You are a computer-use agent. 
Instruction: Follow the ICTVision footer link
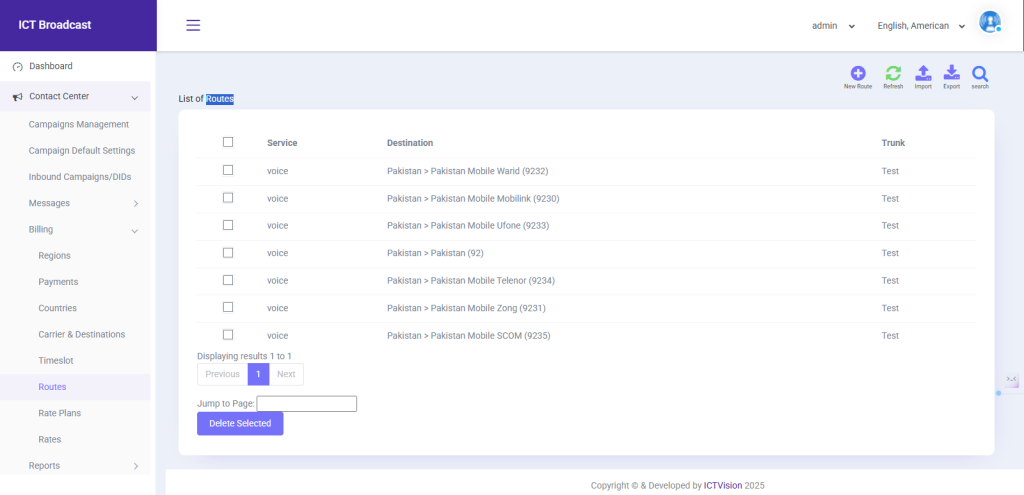(723, 485)
